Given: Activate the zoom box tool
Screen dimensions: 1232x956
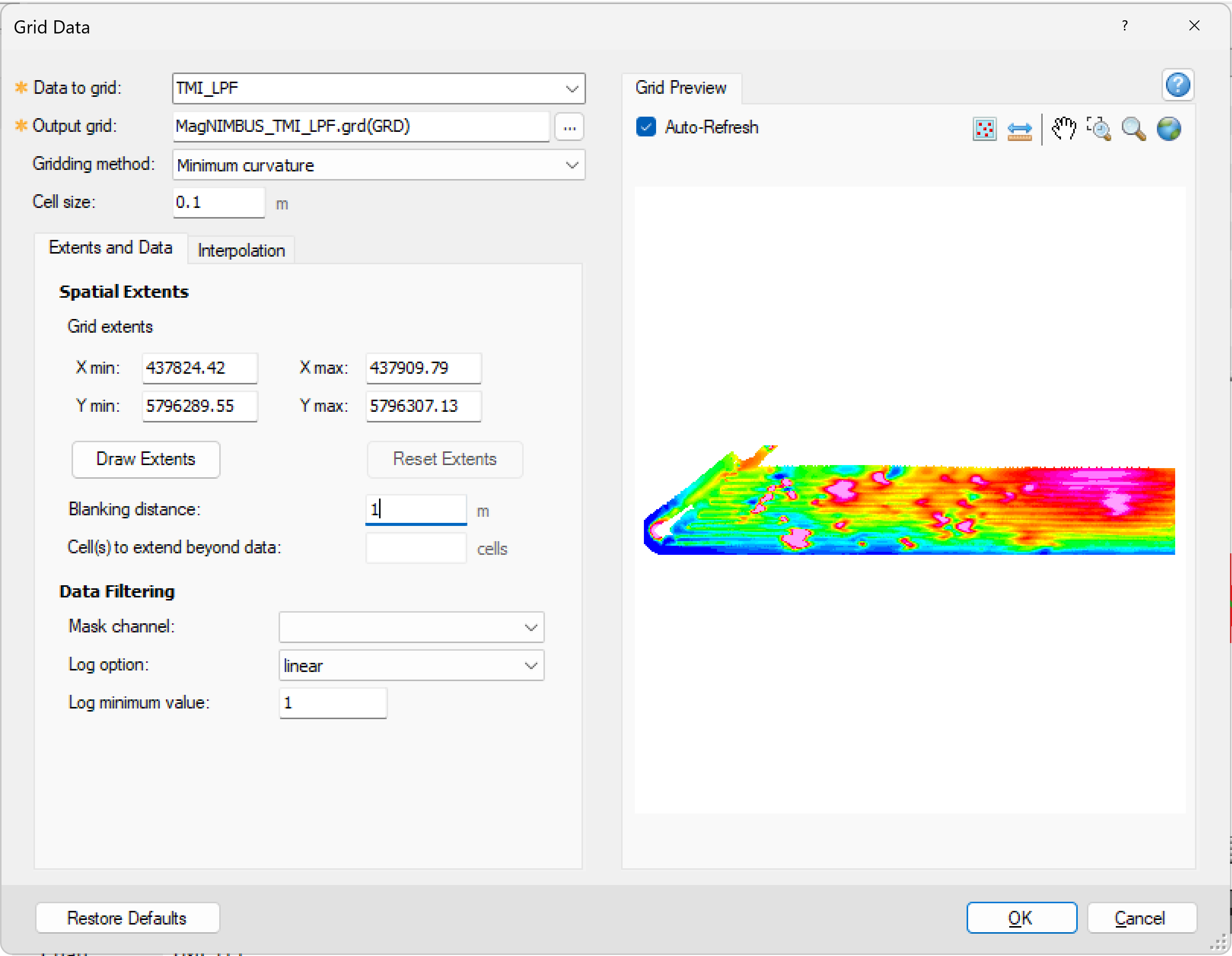Looking at the screenshot, I should (1100, 129).
